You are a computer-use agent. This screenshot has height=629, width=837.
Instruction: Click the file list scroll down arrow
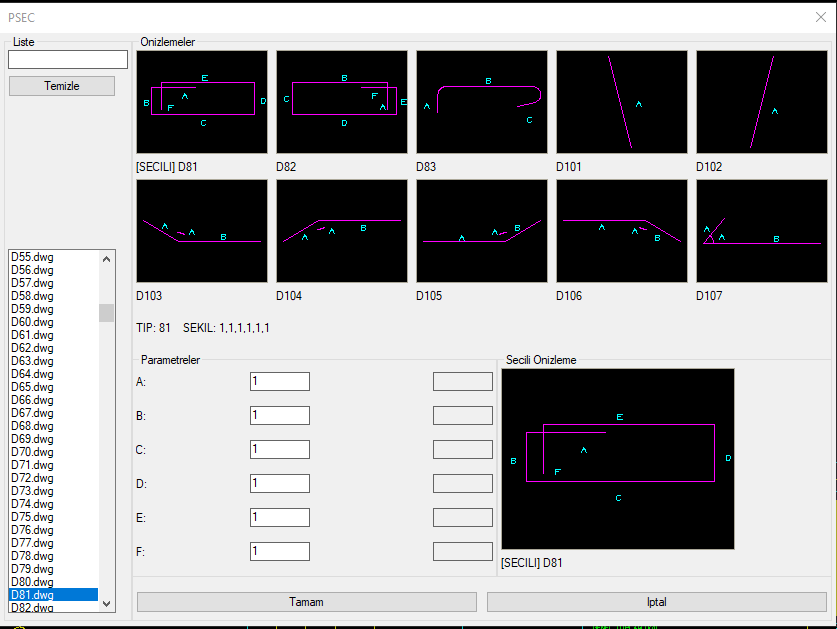pos(106,604)
